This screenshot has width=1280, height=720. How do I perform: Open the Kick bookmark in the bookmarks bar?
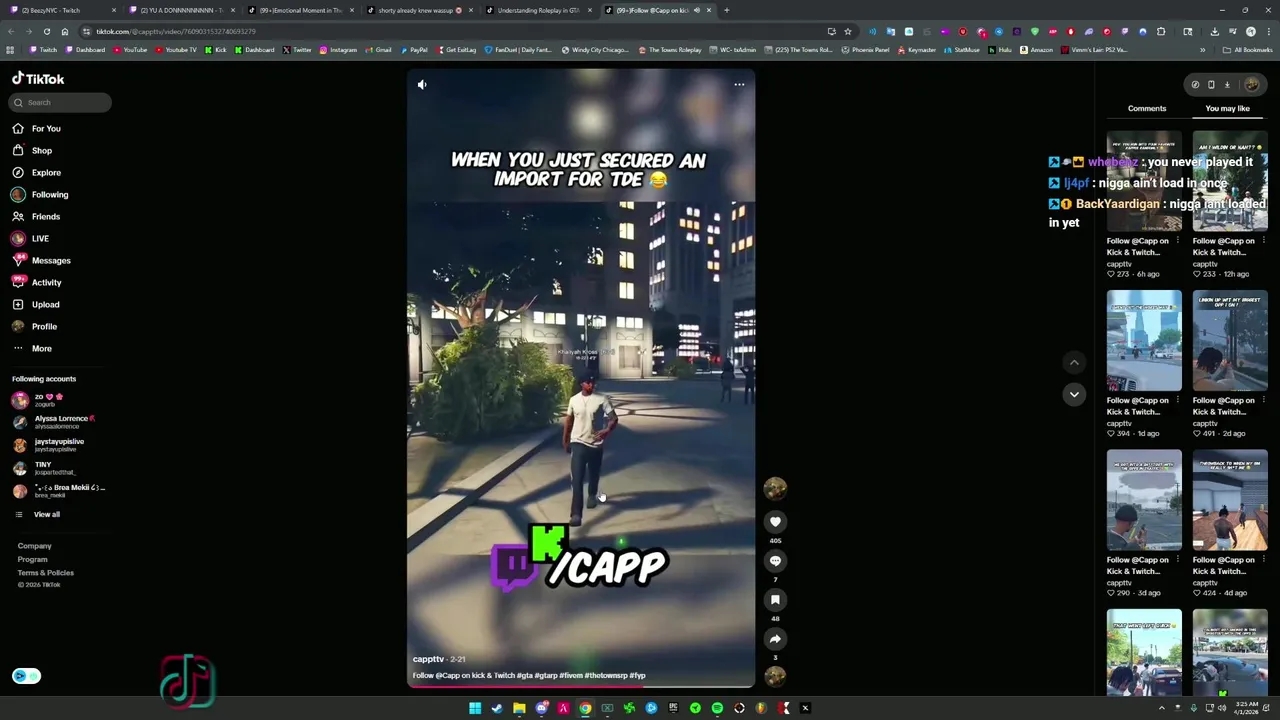[216, 50]
